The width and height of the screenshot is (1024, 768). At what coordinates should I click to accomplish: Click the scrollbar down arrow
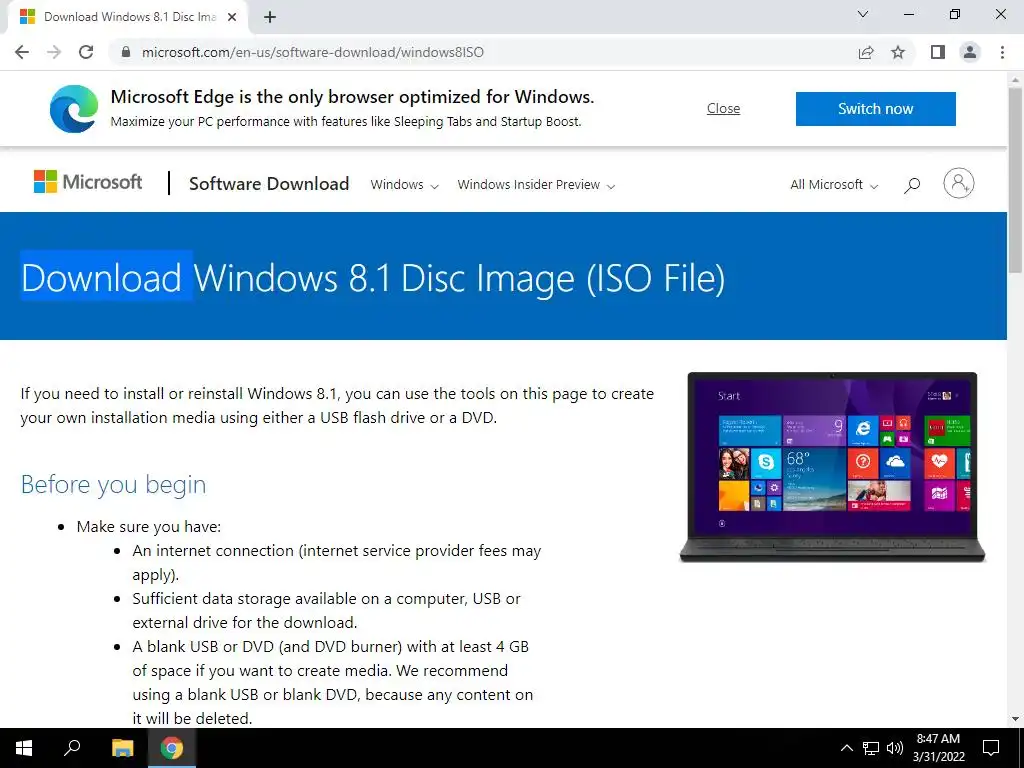pyautogui.click(x=1015, y=719)
